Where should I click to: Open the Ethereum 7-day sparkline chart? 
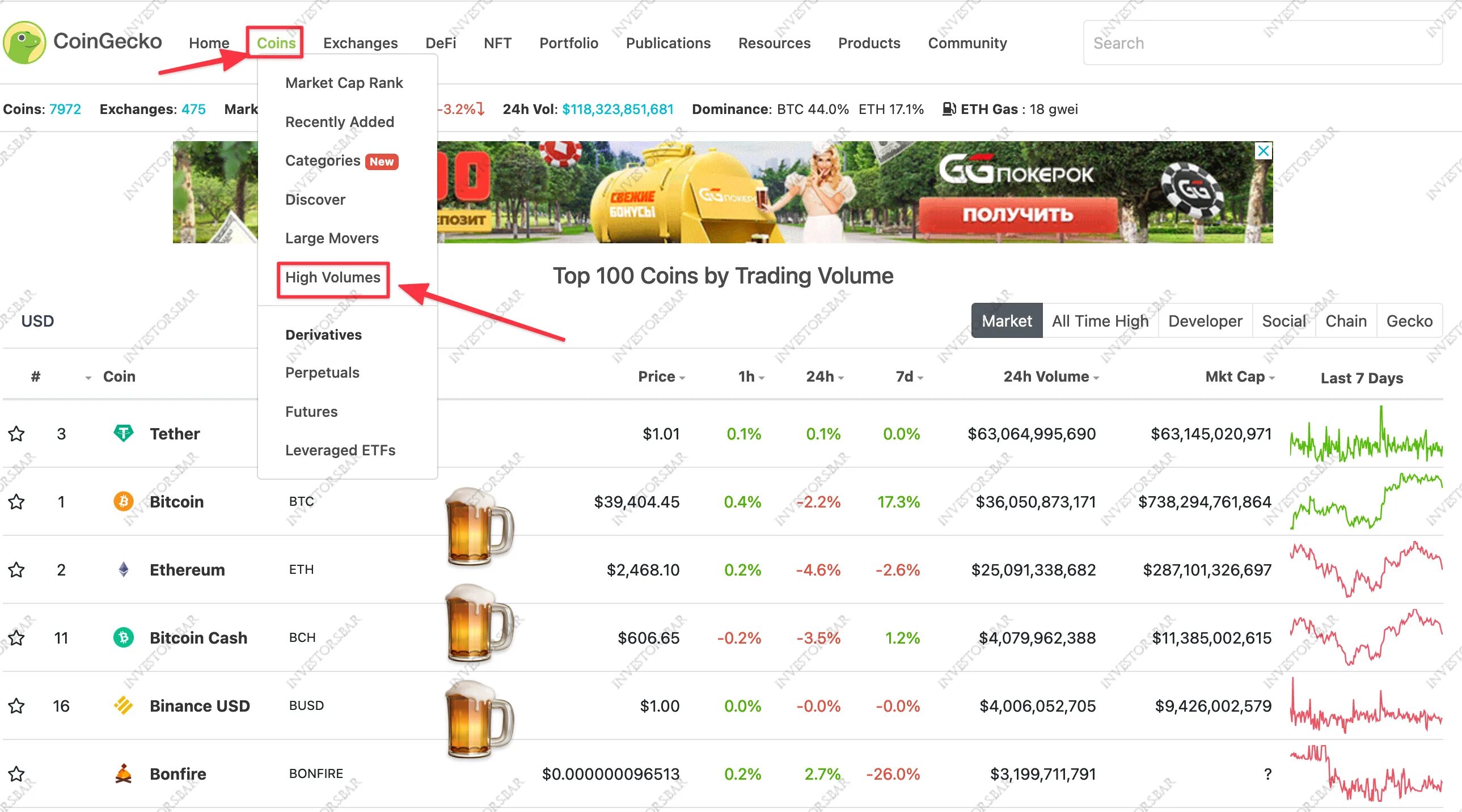pos(1366,570)
